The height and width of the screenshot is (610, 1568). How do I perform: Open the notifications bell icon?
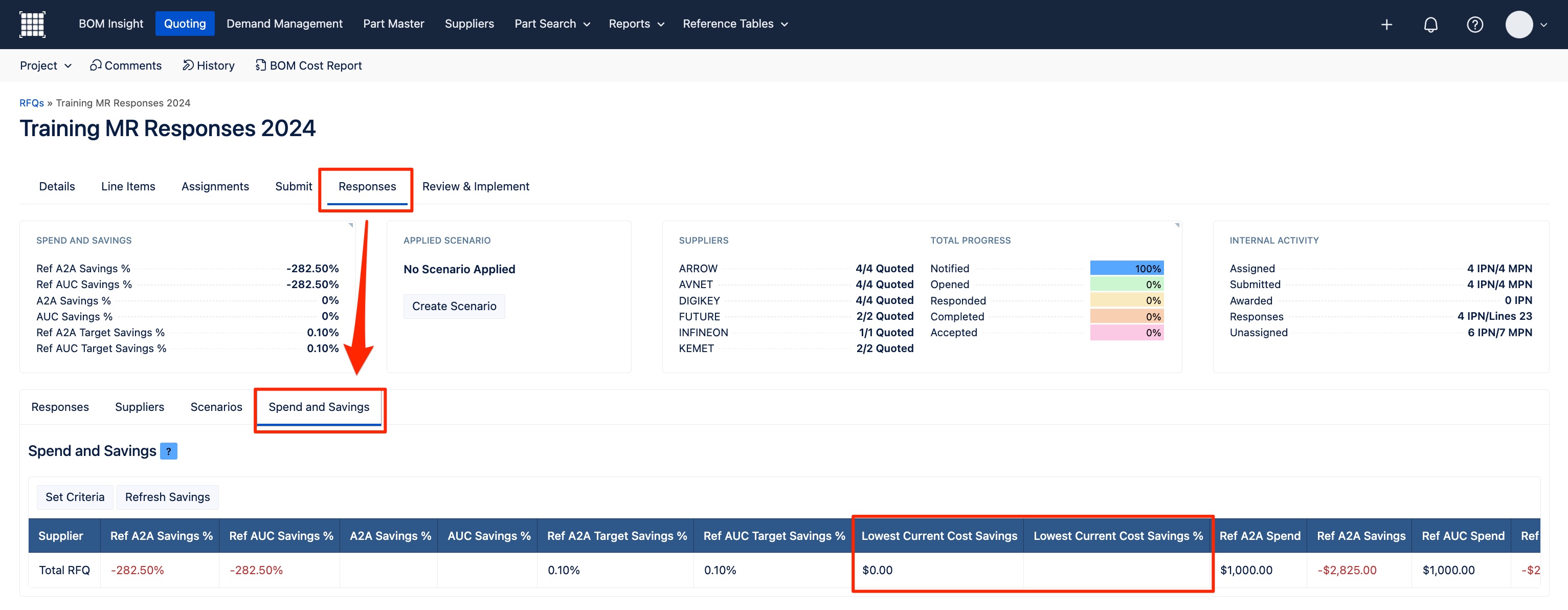(1430, 25)
